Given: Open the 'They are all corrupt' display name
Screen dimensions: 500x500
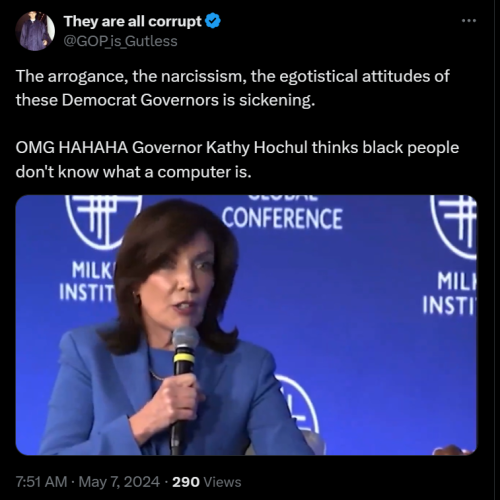Looking at the screenshot, I should (133, 21).
